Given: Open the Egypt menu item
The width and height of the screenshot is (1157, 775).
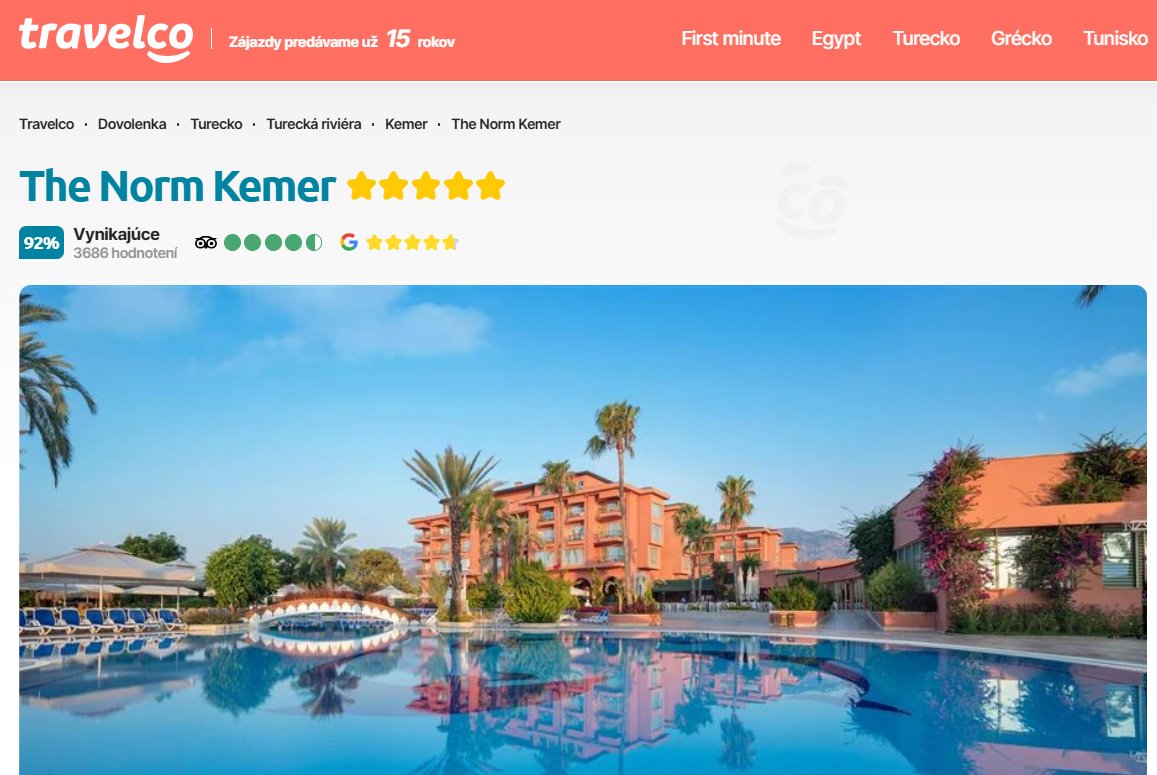Looking at the screenshot, I should (x=836, y=38).
